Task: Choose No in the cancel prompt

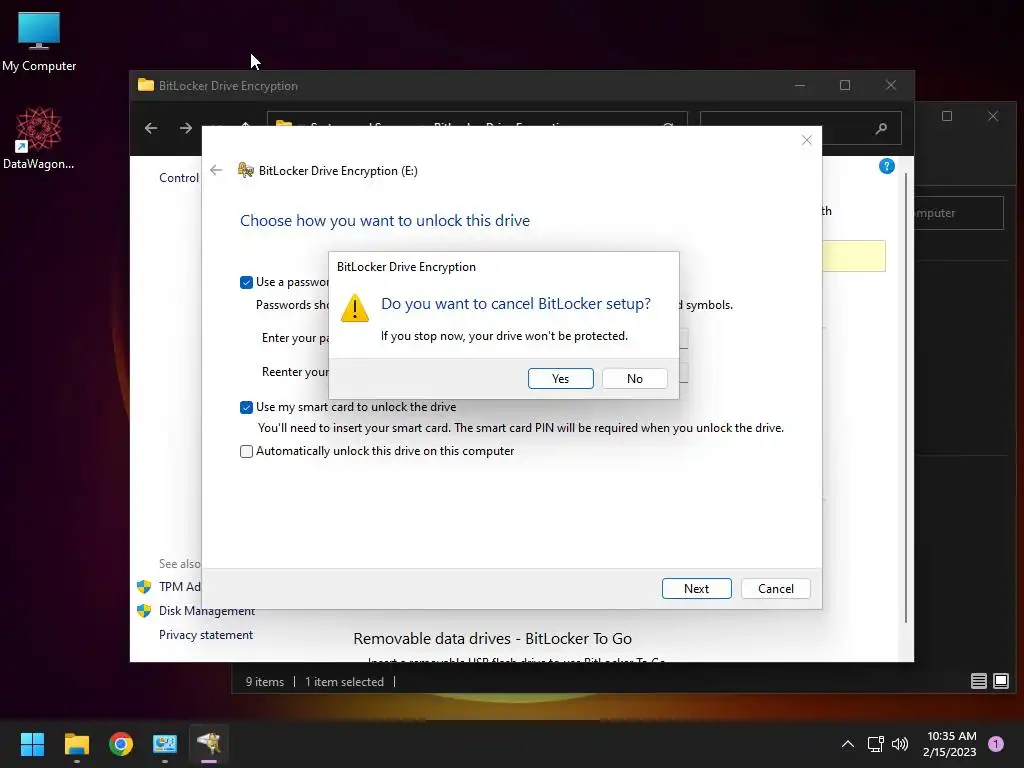Action: [x=634, y=379]
